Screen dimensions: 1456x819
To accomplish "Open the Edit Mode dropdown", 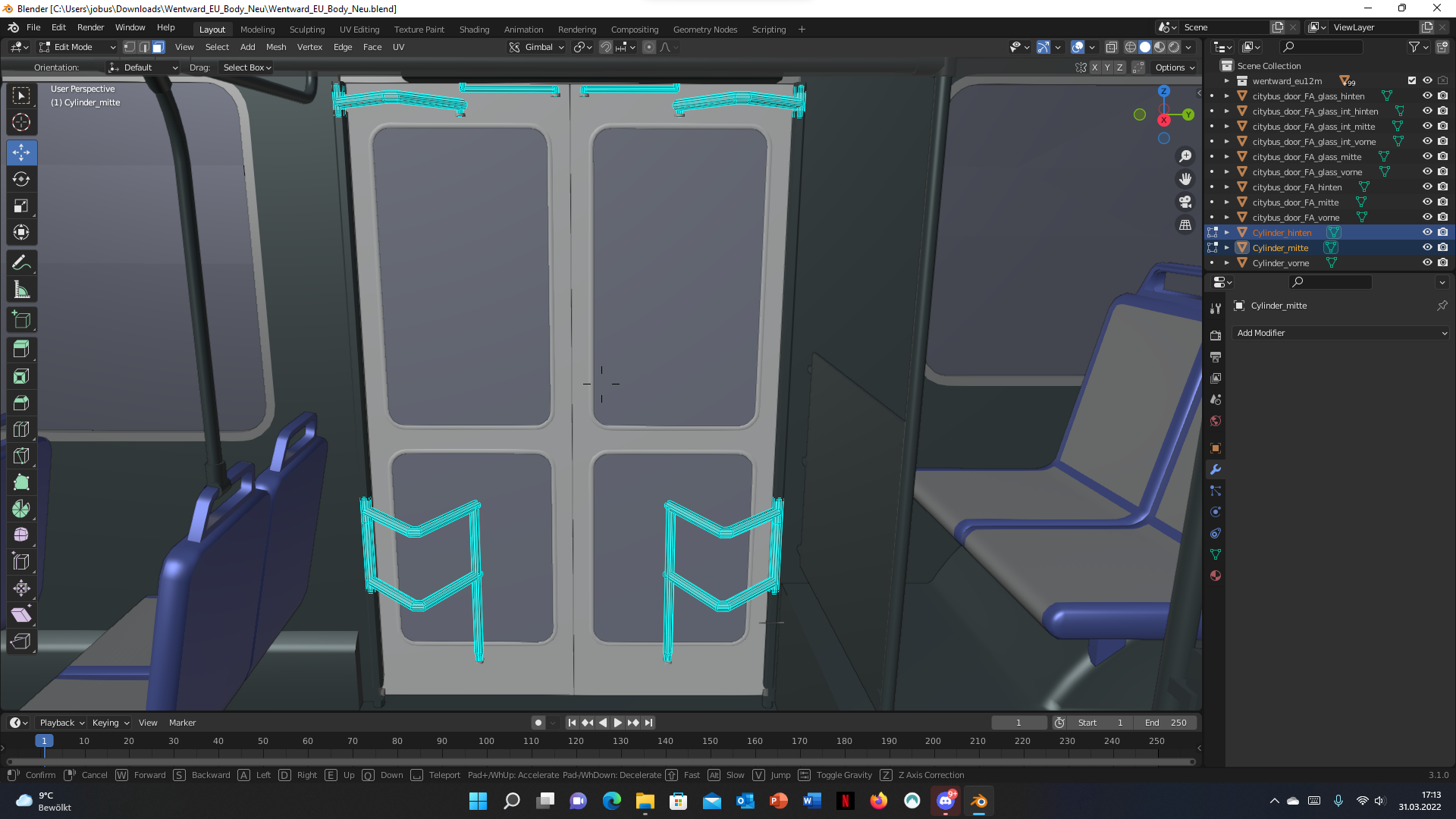I will click(x=77, y=47).
